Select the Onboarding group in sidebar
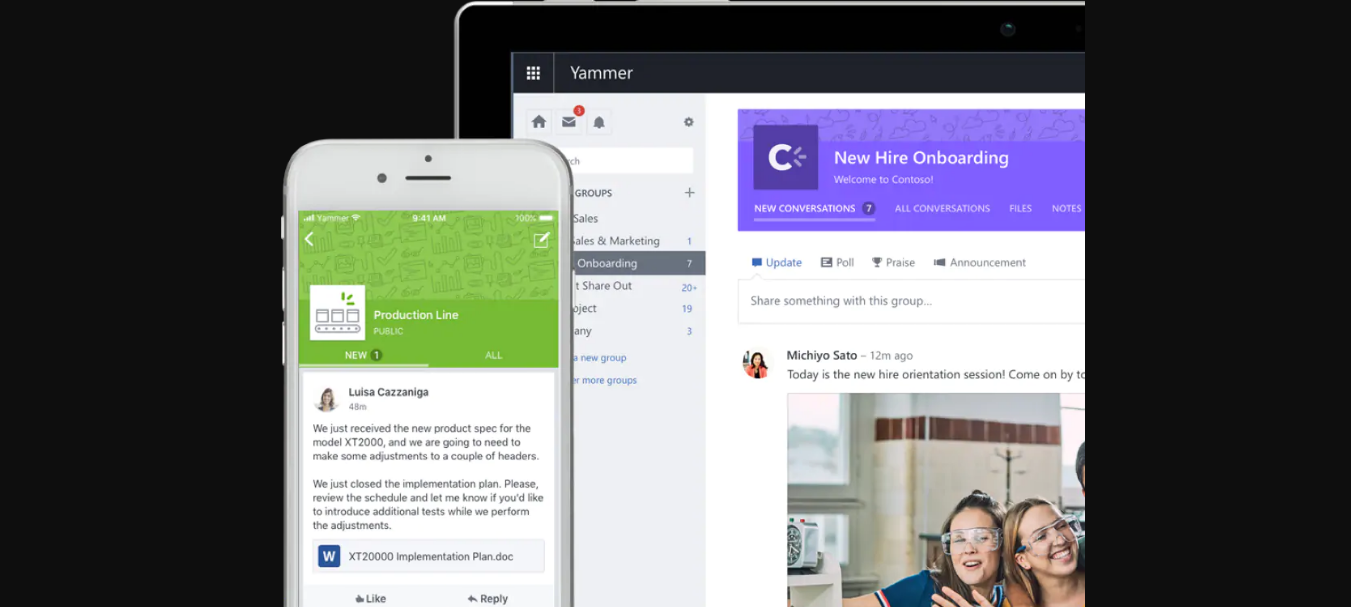 (639, 263)
